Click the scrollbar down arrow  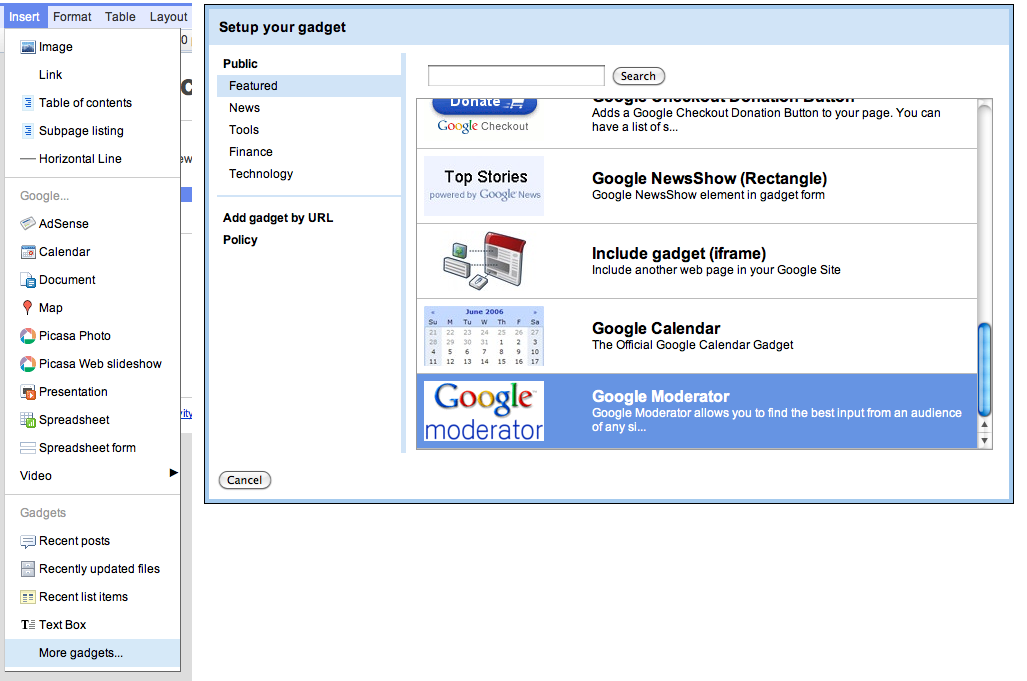984,441
